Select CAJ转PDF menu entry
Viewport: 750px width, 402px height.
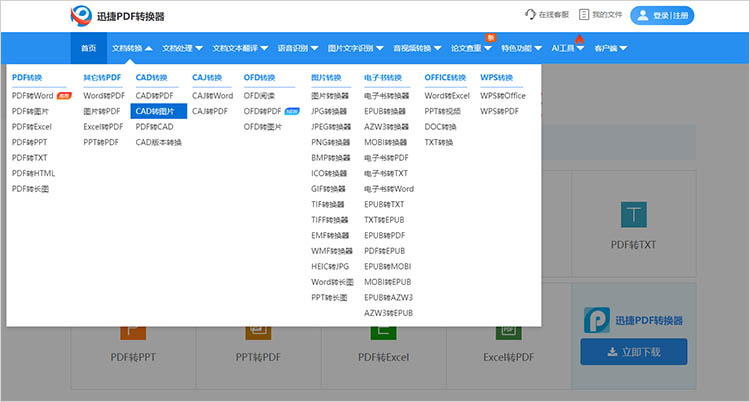coord(210,111)
